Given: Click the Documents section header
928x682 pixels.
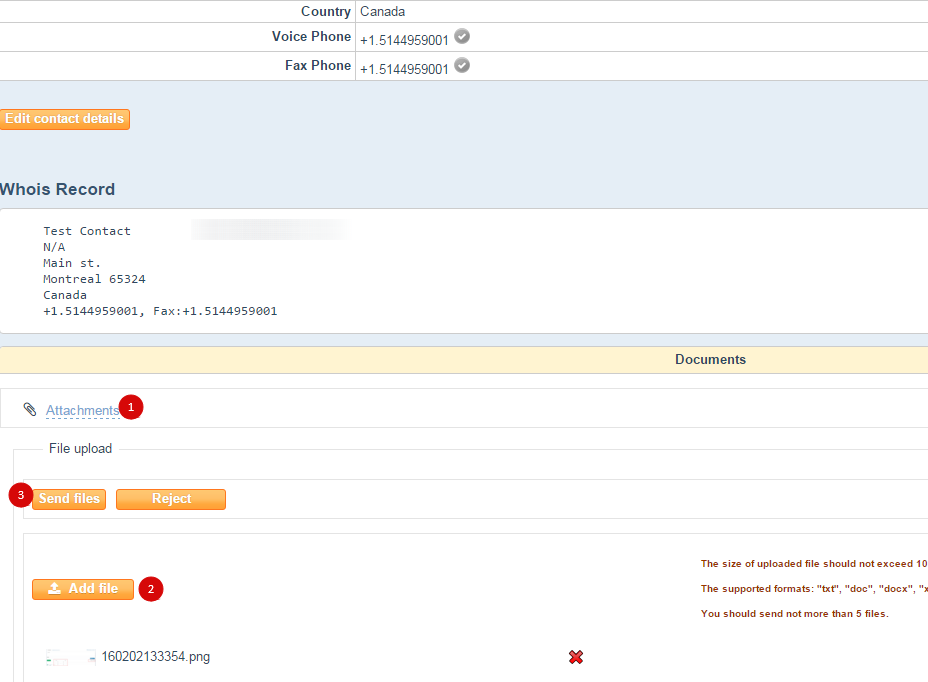Looking at the screenshot, I should point(710,360).
